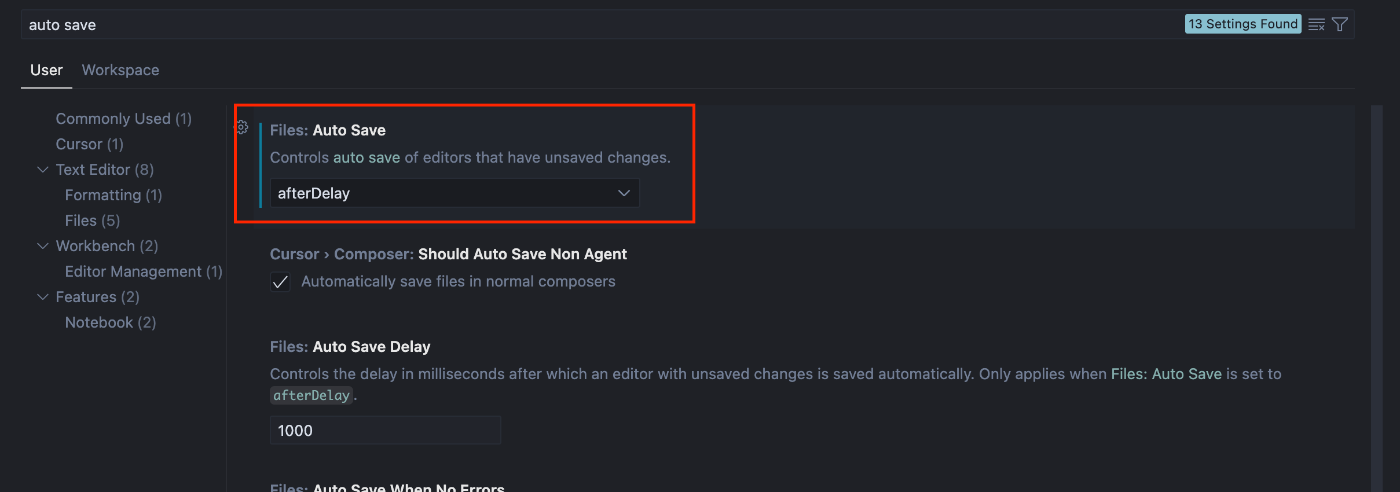
Task: Open the settings filter funnel icon
Action: [x=1340, y=24]
